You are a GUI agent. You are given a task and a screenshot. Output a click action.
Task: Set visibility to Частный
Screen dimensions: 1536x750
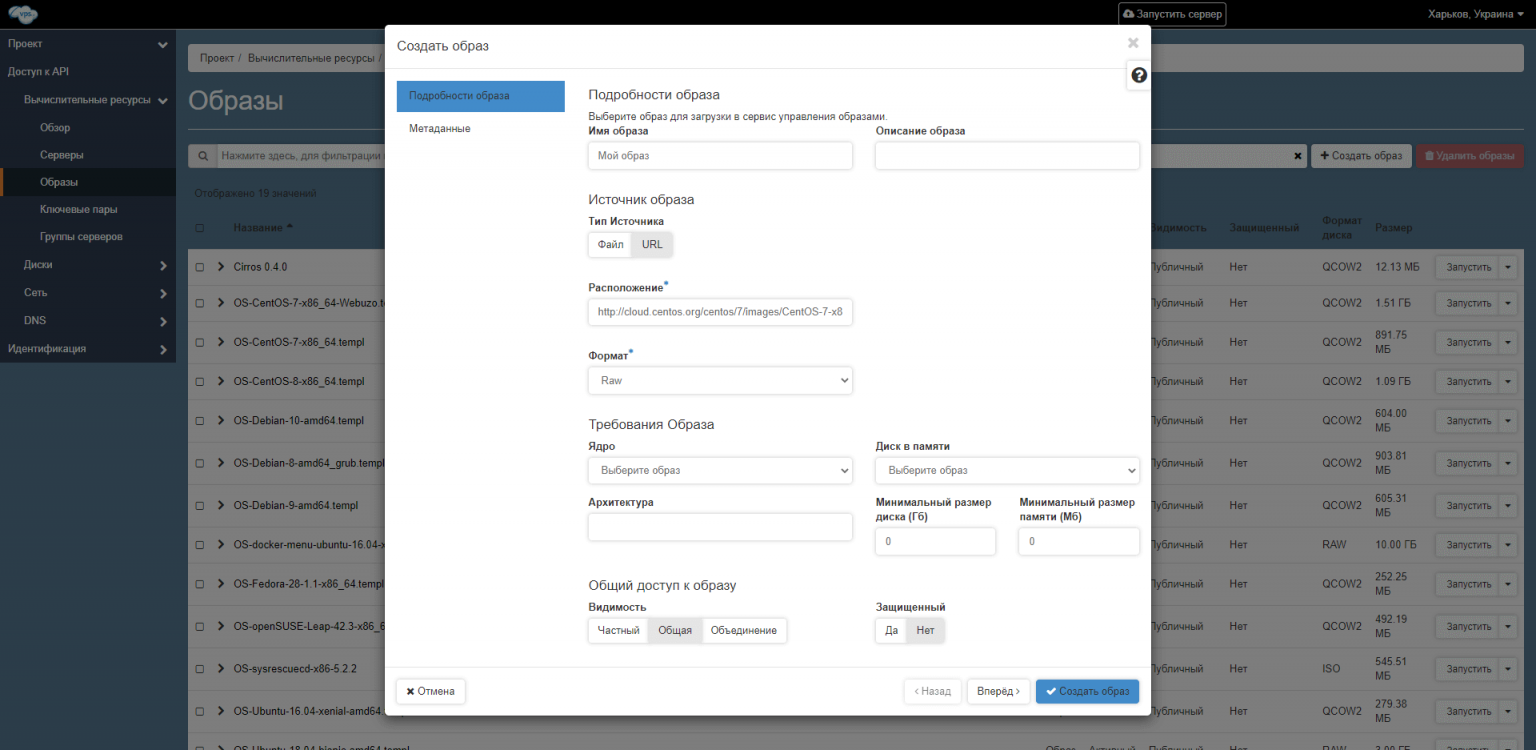click(618, 630)
